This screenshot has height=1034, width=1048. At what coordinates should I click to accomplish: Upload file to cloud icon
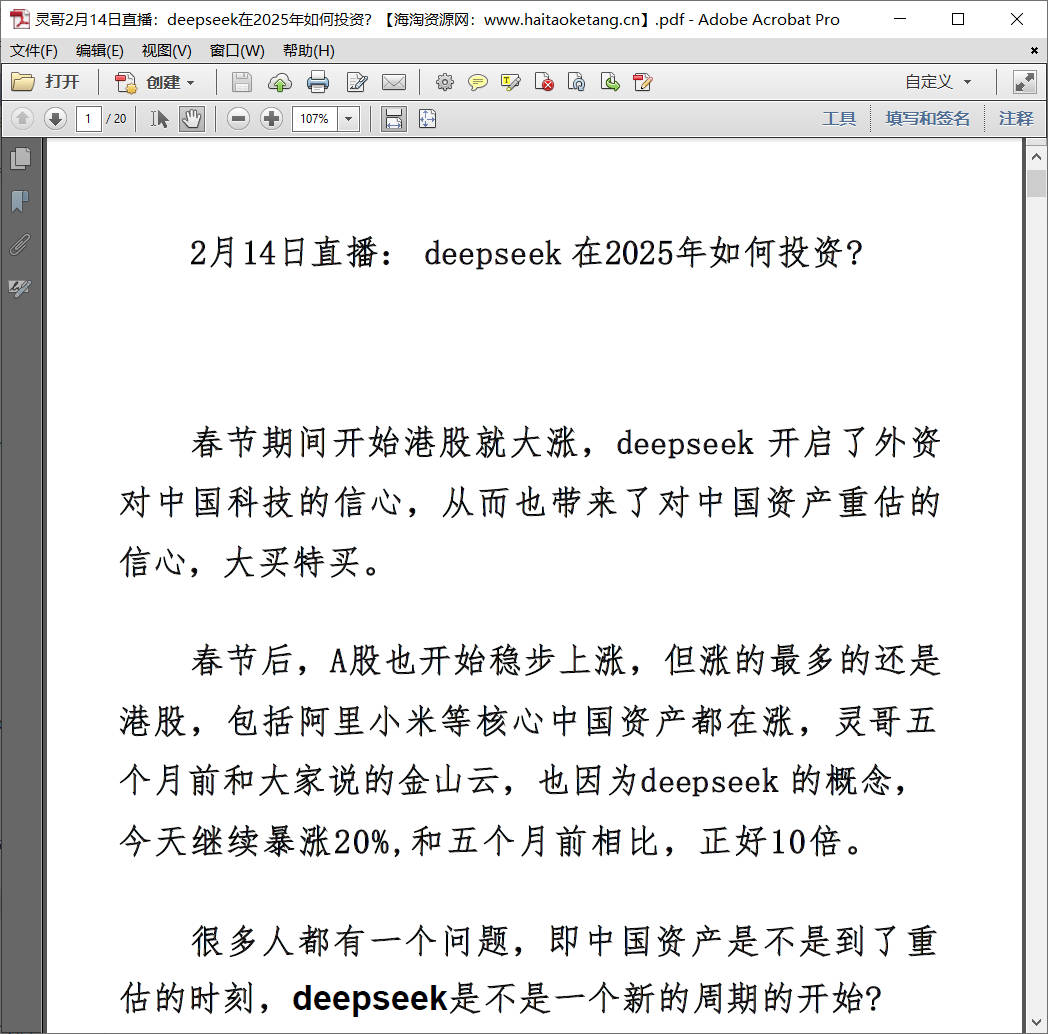279,82
